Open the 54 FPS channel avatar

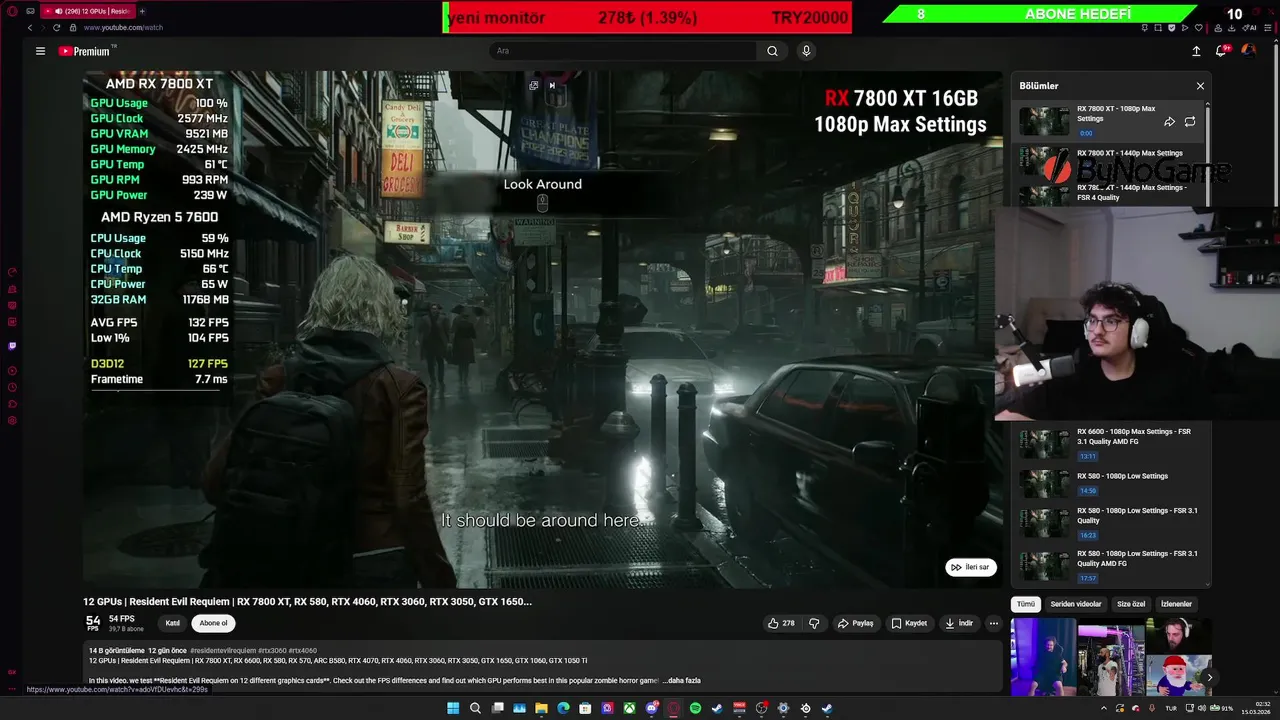93,623
